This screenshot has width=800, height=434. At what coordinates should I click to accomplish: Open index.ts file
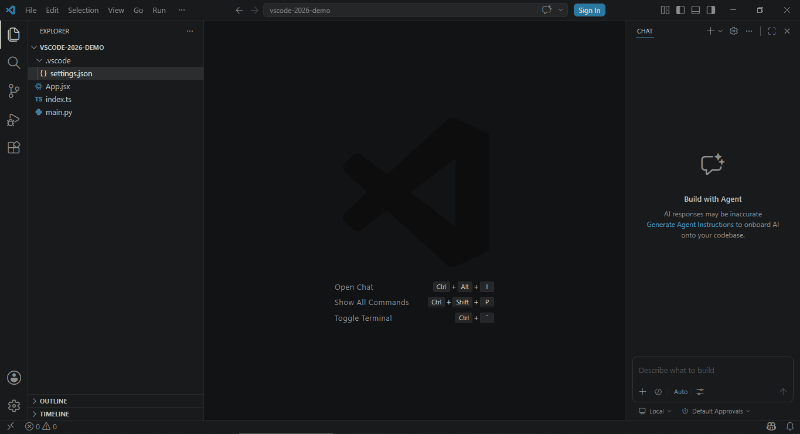point(116,99)
